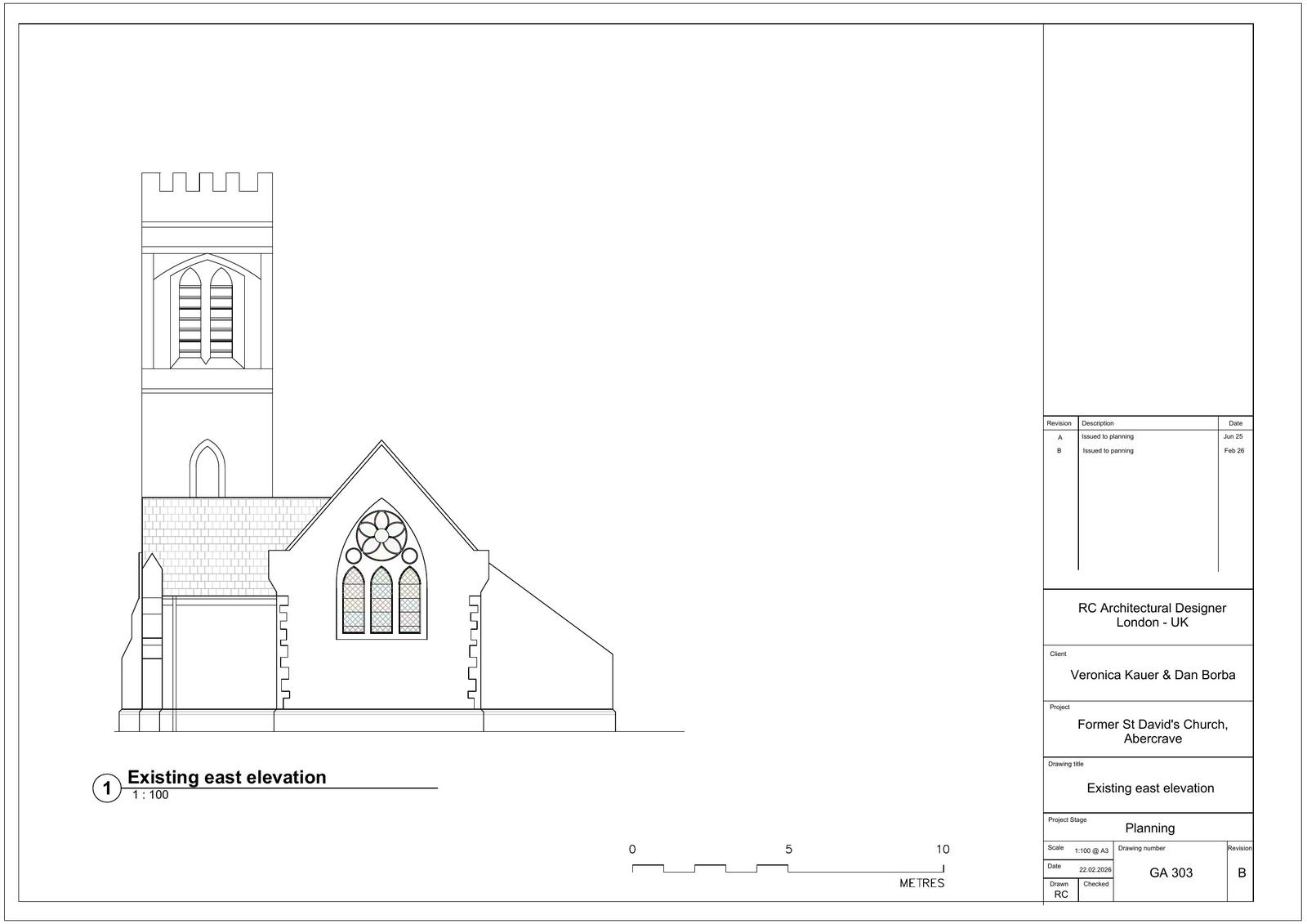Select the Planning project stage text

[x=1149, y=828]
